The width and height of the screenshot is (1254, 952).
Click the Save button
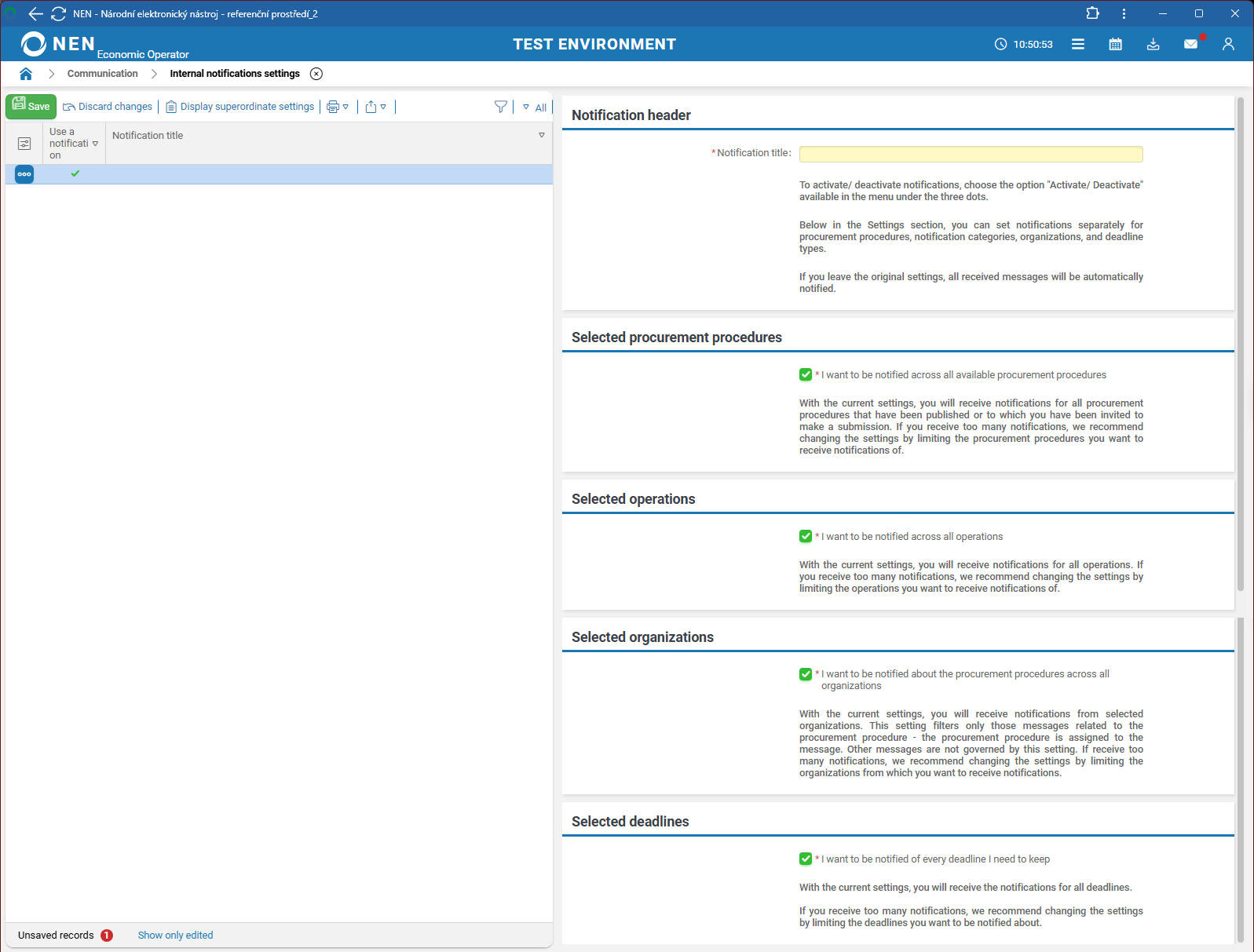tap(31, 107)
